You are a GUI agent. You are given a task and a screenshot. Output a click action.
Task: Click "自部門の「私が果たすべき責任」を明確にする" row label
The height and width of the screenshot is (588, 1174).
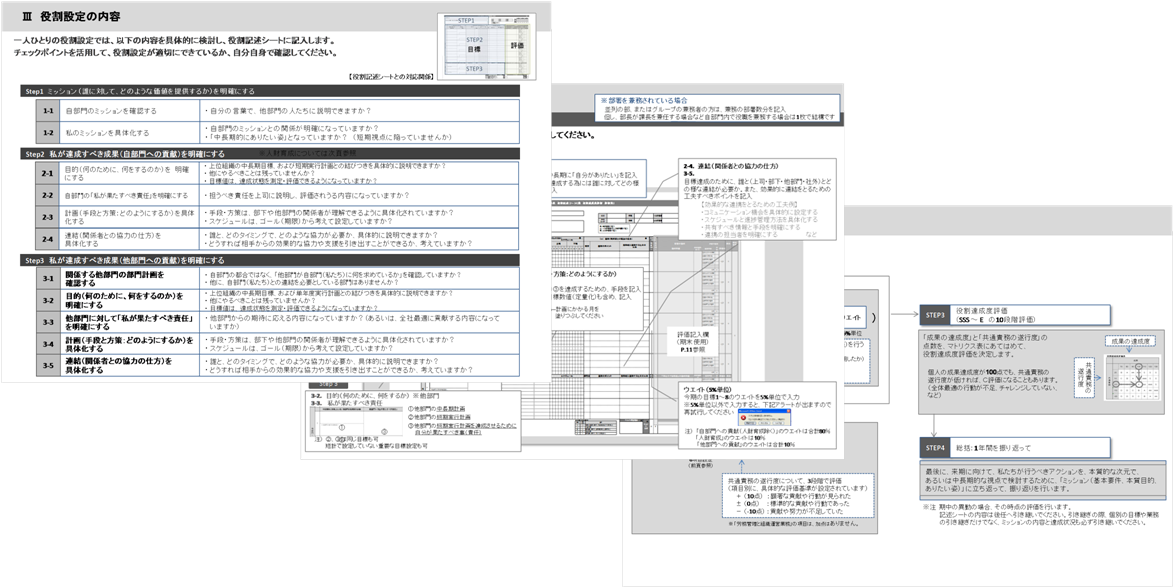pos(127,195)
